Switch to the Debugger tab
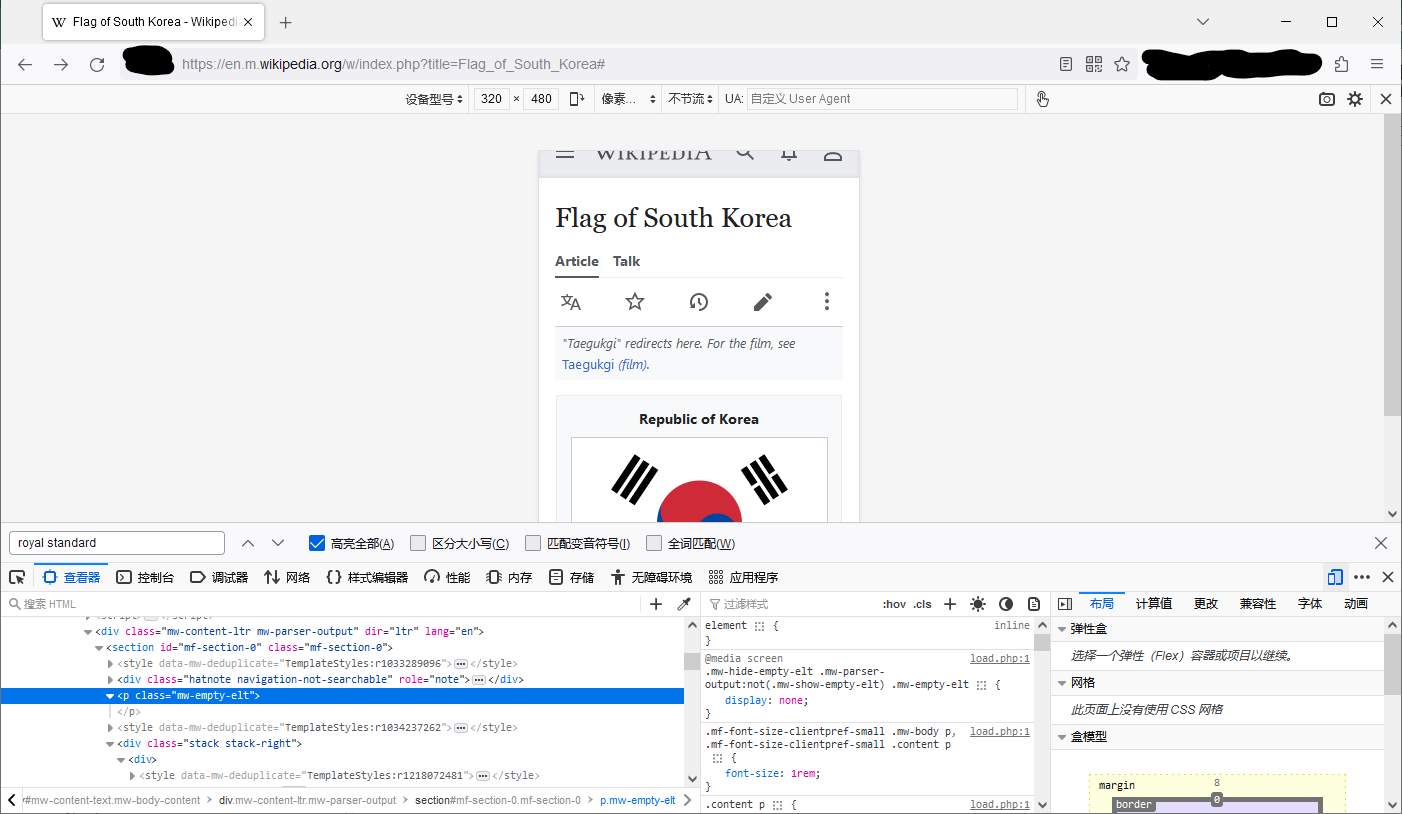This screenshot has width=1402, height=814. tap(219, 577)
